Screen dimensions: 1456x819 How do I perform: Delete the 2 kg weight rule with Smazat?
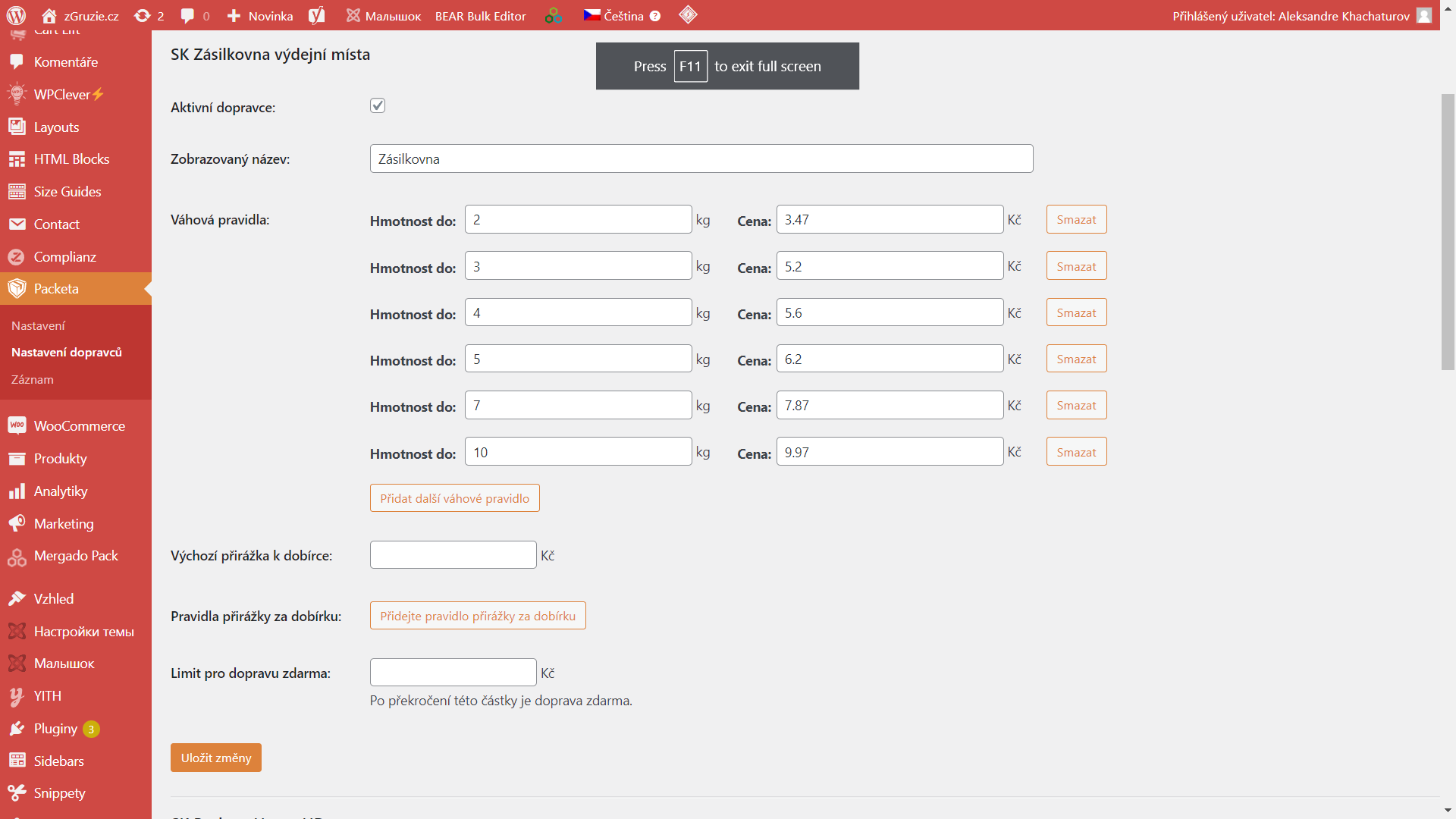coord(1077,220)
